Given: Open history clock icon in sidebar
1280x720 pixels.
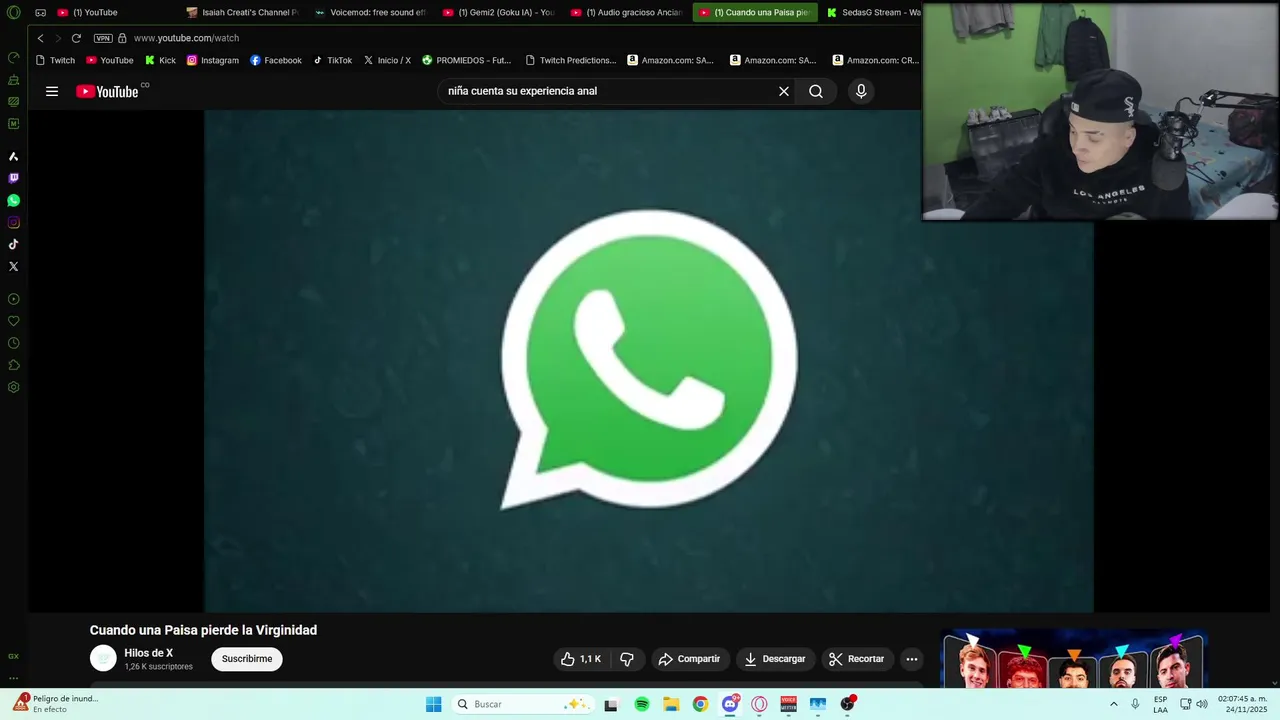Looking at the screenshot, I should (13, 343).
